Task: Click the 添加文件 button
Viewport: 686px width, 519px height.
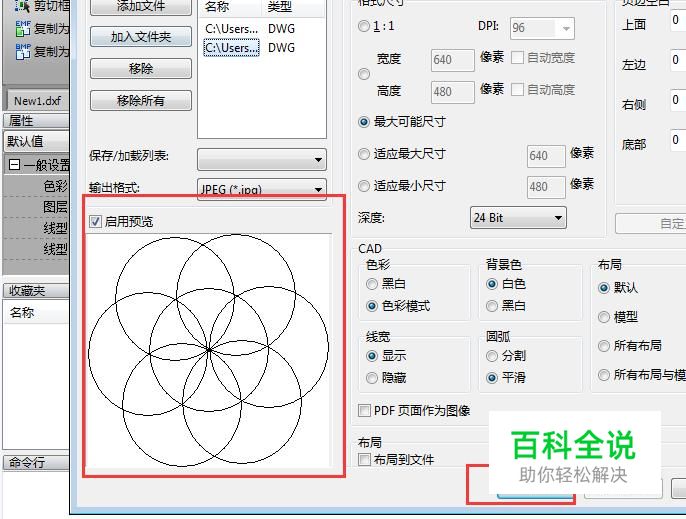Action: [x=141, y=7]
